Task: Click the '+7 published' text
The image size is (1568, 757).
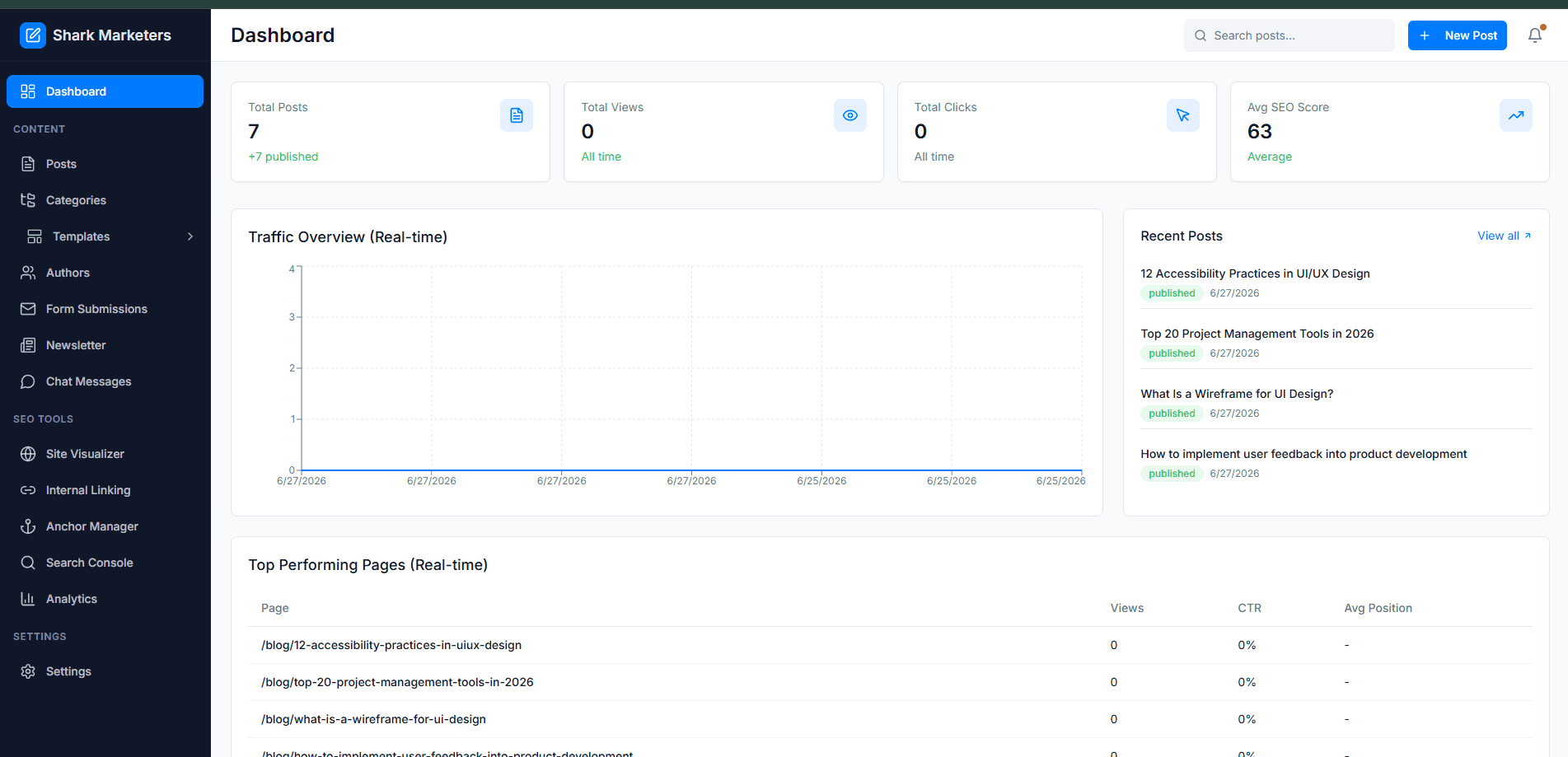Action: point(283,157)
